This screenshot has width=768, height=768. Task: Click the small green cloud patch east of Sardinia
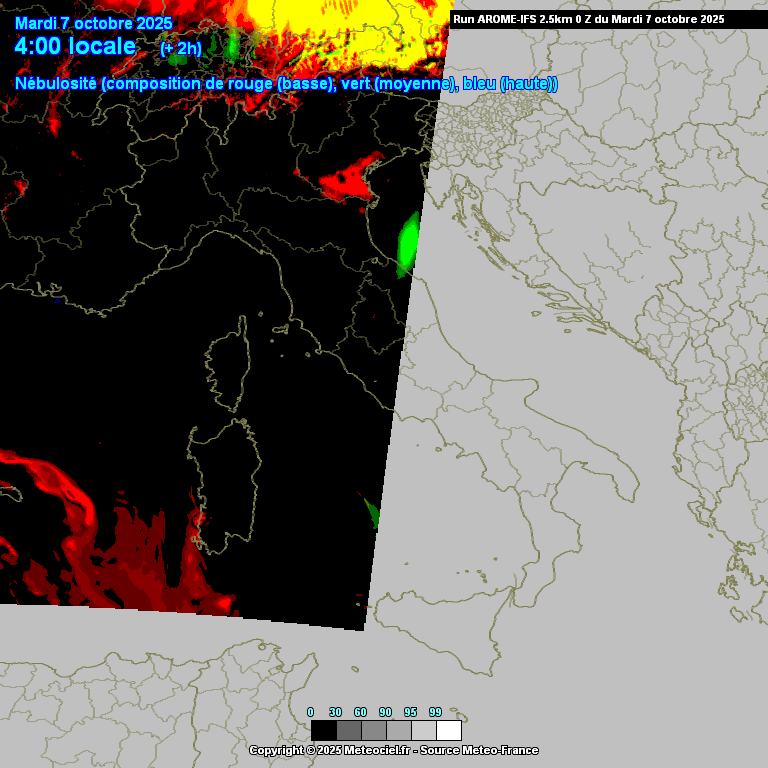[x=372, y=514]
